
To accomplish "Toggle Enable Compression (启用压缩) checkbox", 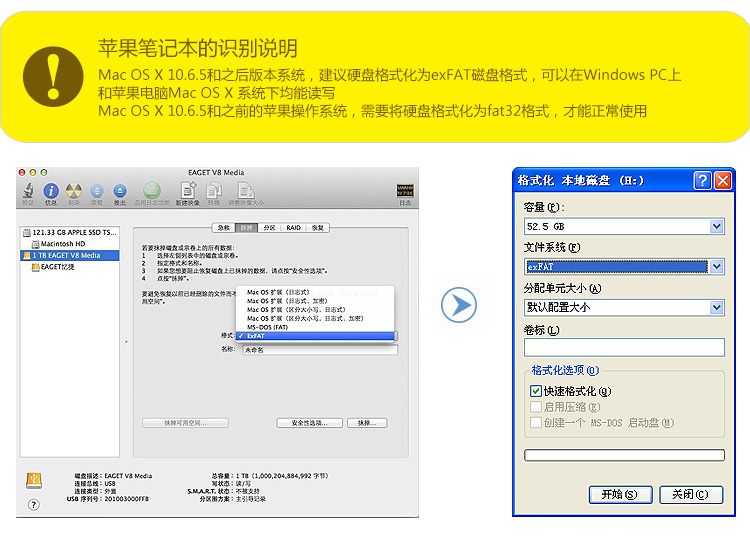I will click(x=536, y=407).
